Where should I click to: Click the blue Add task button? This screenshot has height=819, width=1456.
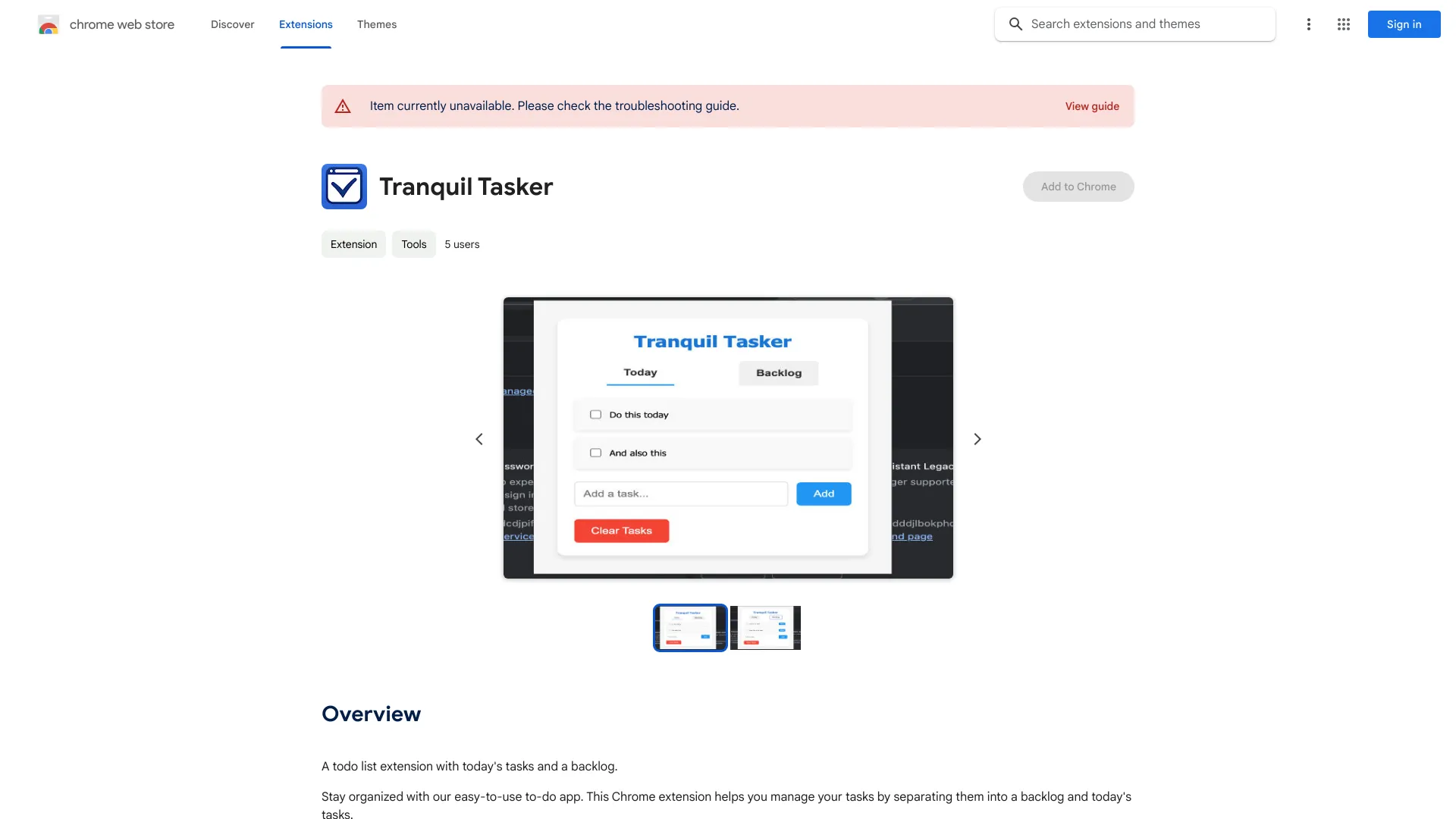click(x=823, y=493)
